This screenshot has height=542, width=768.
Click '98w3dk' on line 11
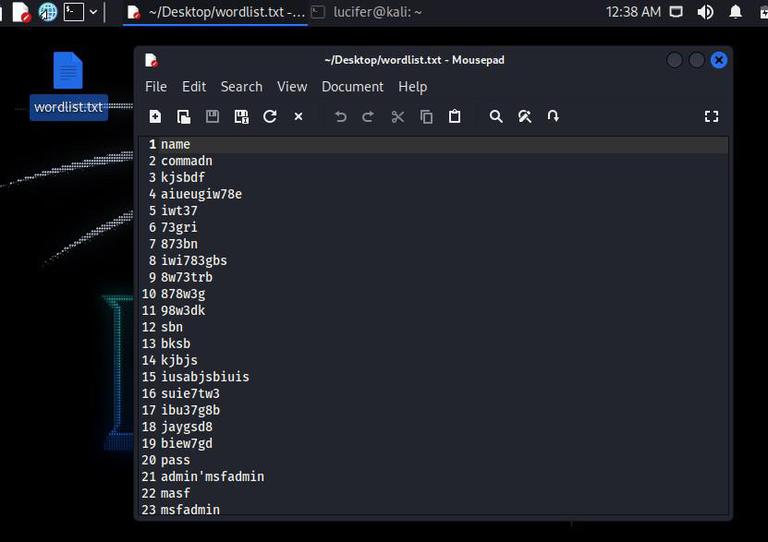tap(183, 310)
